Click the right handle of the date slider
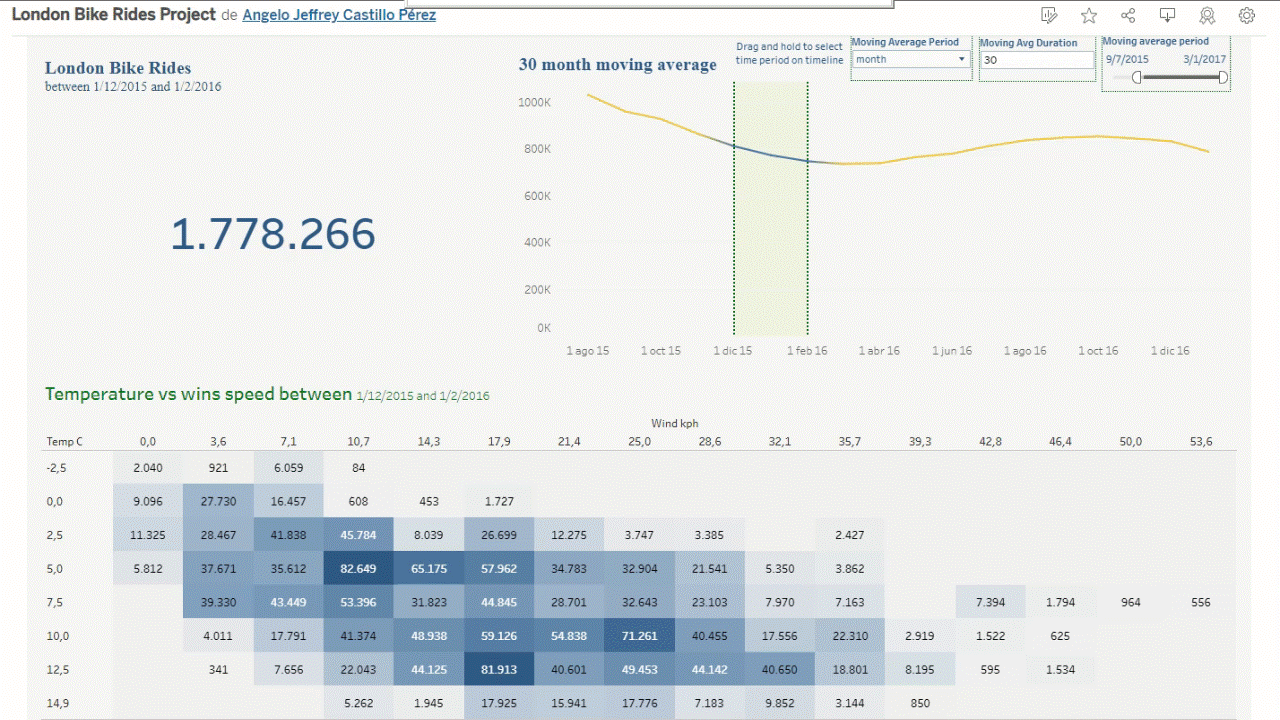1280x720 pixels. coord(1222,77)
